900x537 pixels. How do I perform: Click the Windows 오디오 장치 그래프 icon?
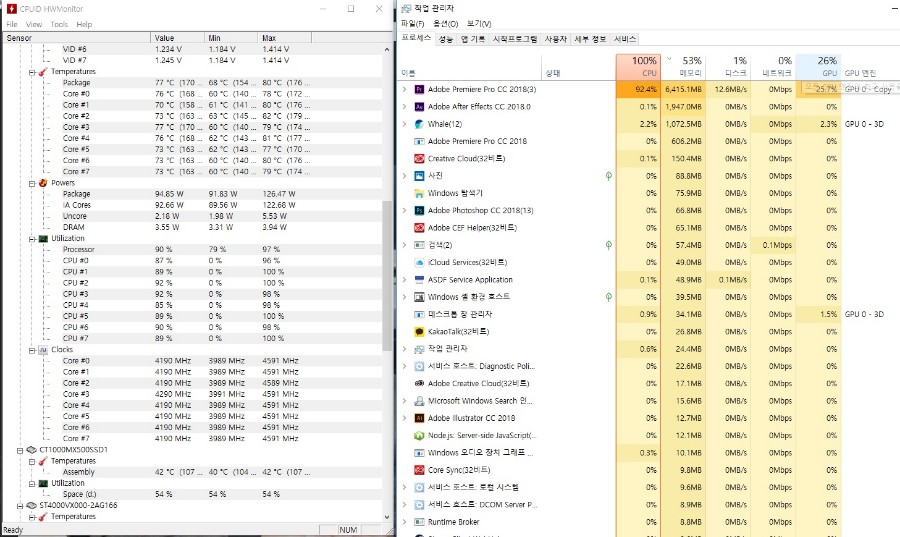[x=419, y=453]
